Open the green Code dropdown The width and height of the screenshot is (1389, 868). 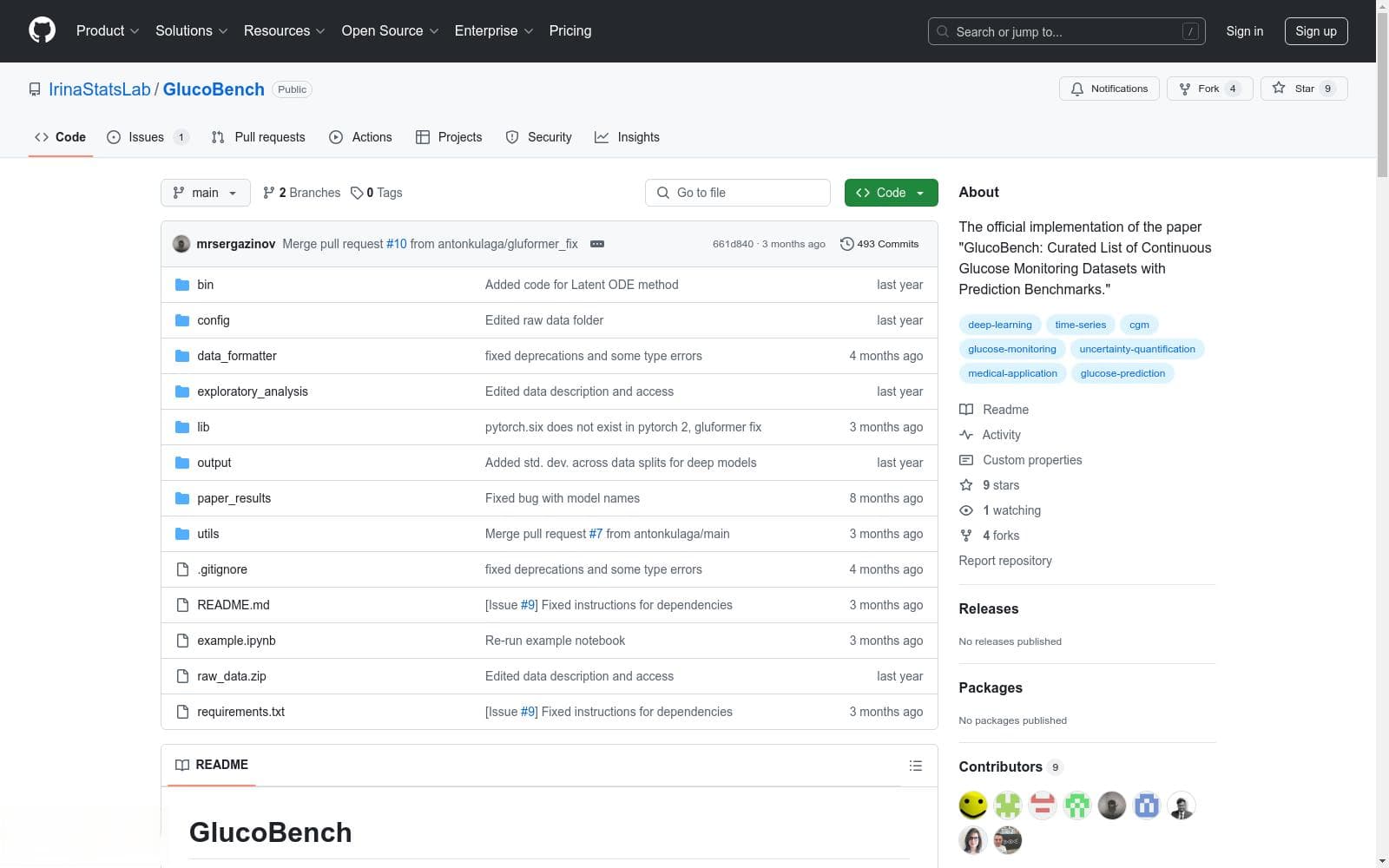(891, 193)
